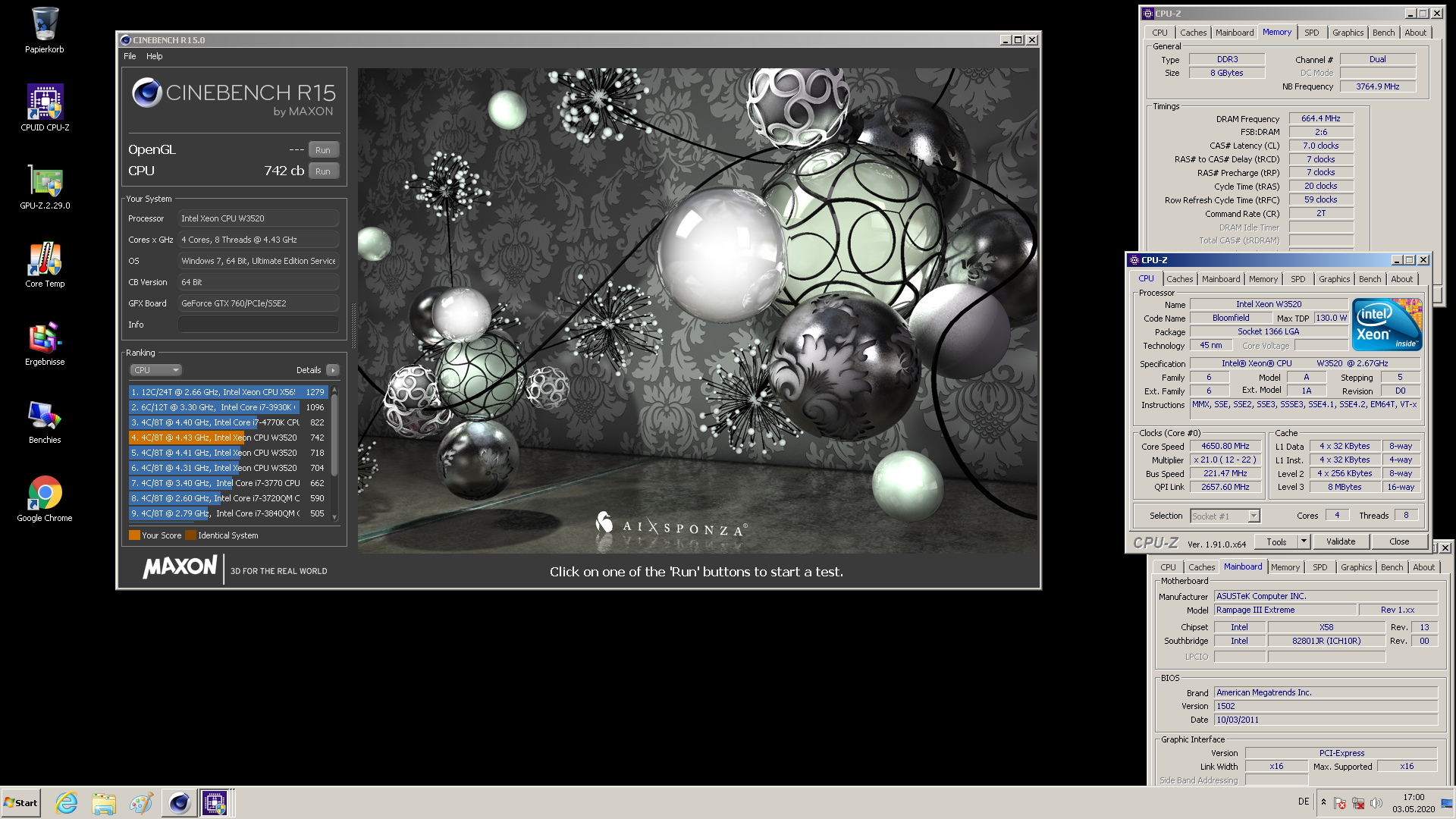The image size is (1456, 819).
Task: Select ranking entry 3. i7-4770K score 822
Action: click(x=227, y=422)
